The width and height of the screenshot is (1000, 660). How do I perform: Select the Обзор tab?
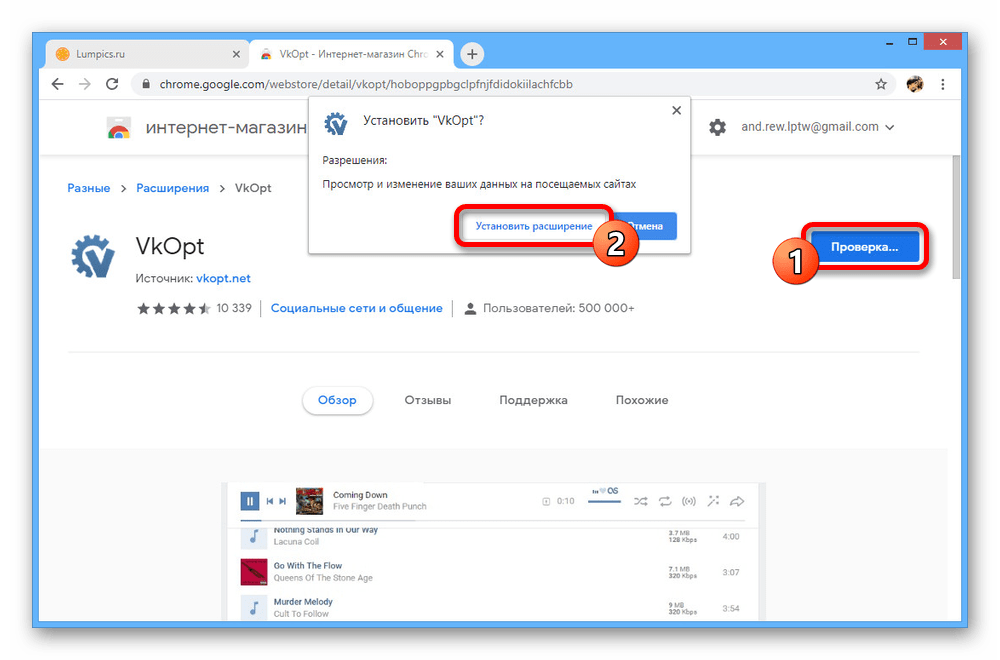(337, 400)
